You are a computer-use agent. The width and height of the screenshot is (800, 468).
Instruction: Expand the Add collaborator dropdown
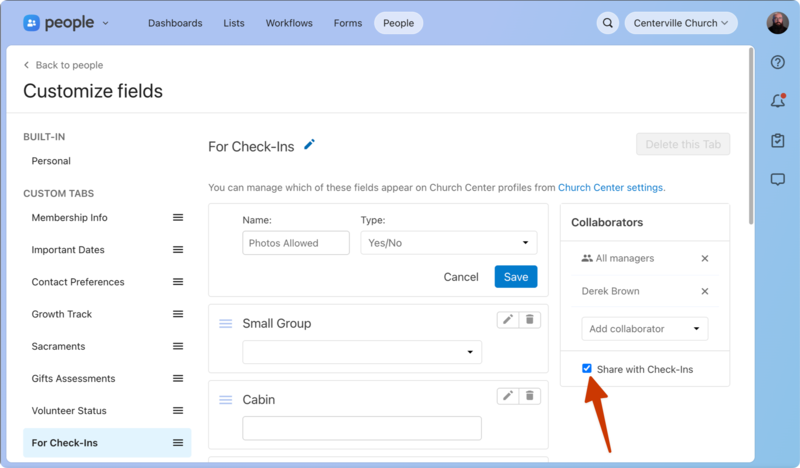pos(644,329)
